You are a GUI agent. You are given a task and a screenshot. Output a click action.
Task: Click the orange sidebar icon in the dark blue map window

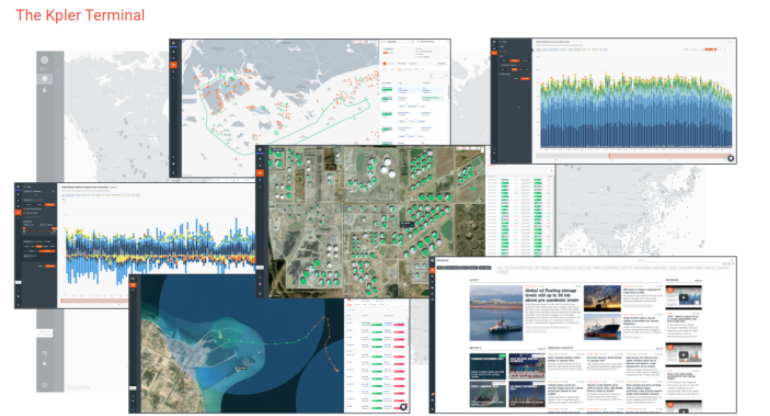[133, 285]
